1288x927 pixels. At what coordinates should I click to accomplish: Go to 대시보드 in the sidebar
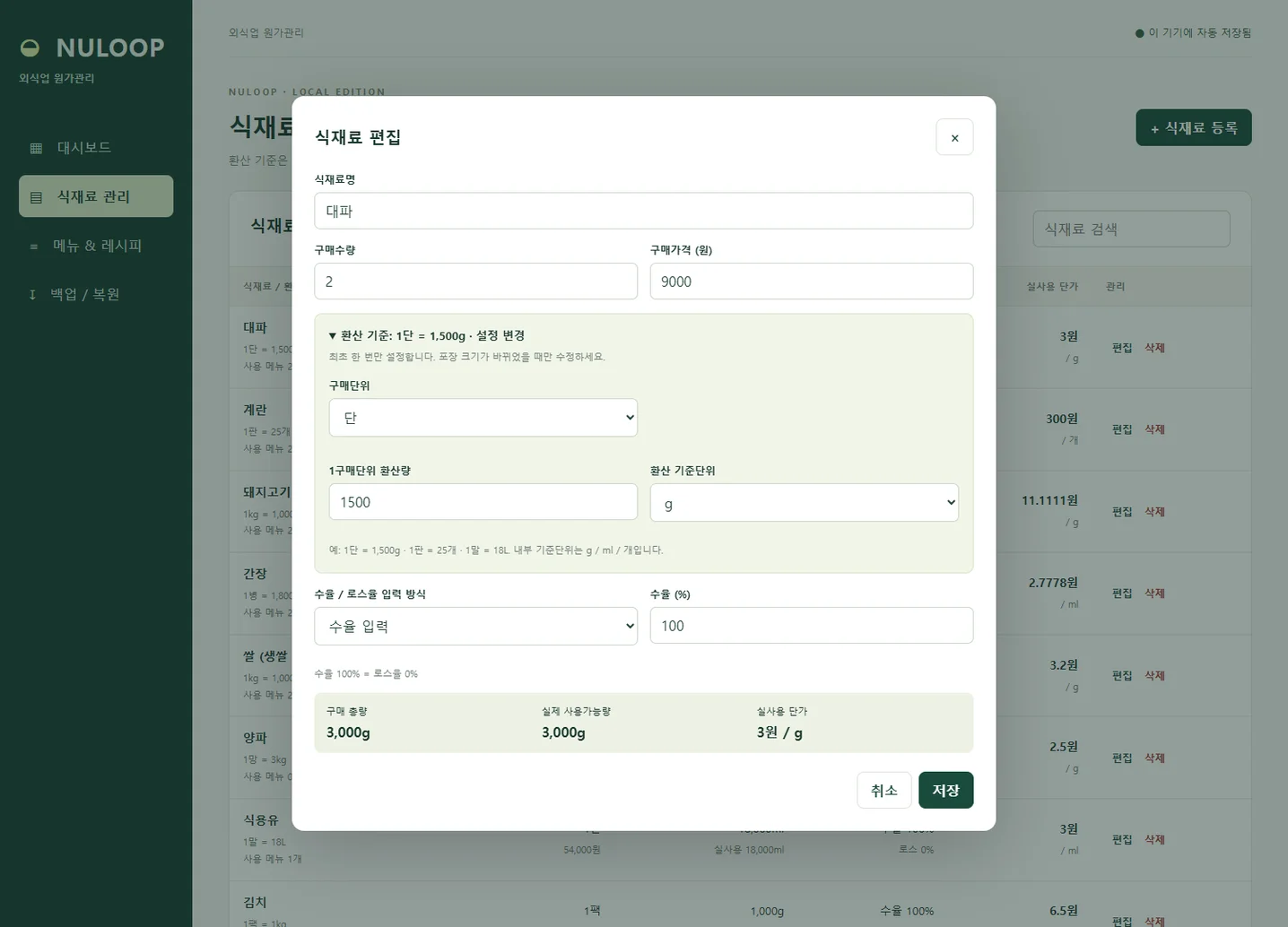click(x=96, y=148)
